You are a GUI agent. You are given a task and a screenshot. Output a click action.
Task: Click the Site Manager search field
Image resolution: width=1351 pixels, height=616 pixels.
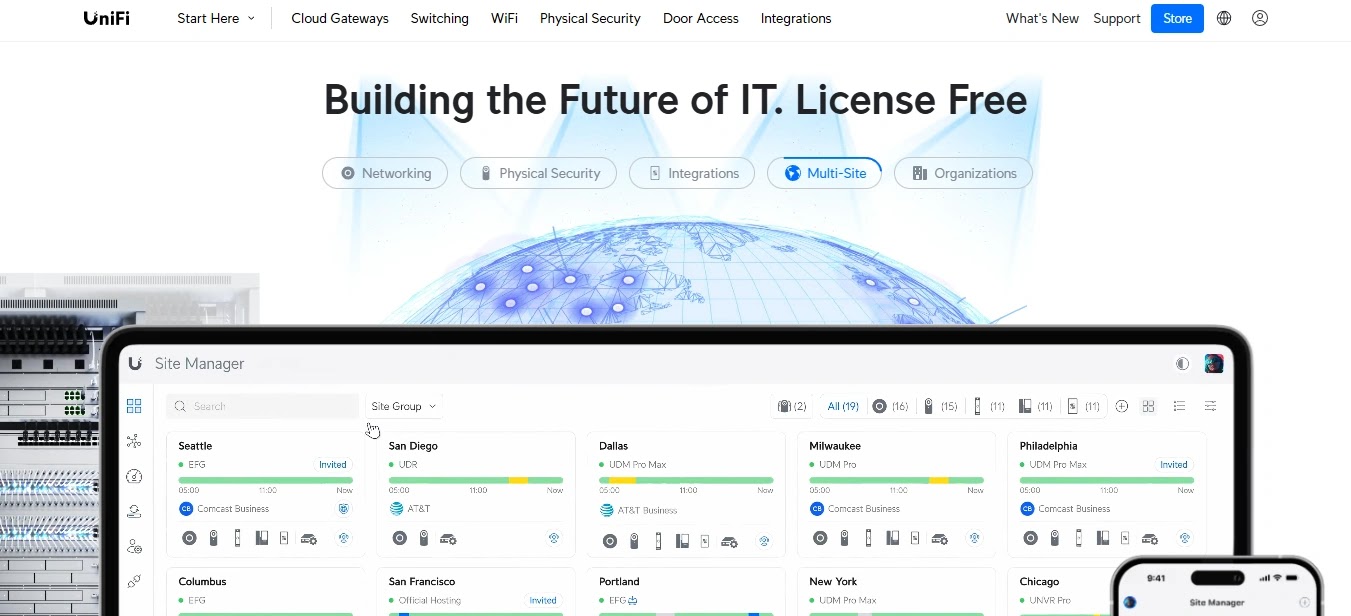pos(262,406)
